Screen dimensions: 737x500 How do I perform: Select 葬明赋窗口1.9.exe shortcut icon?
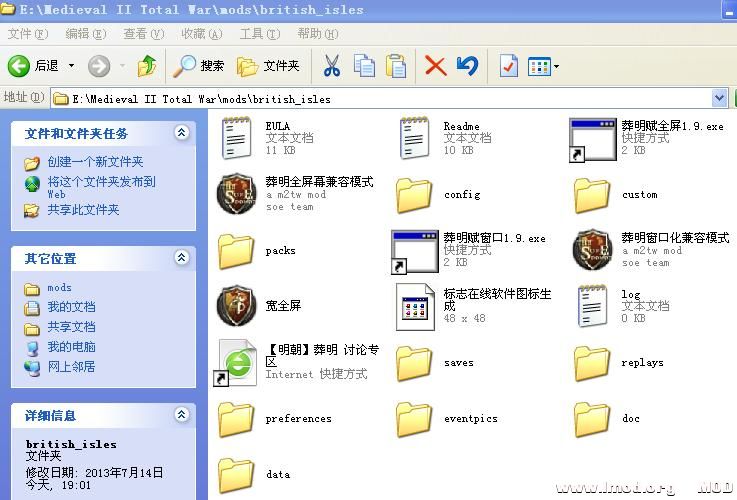click(415, 251)
